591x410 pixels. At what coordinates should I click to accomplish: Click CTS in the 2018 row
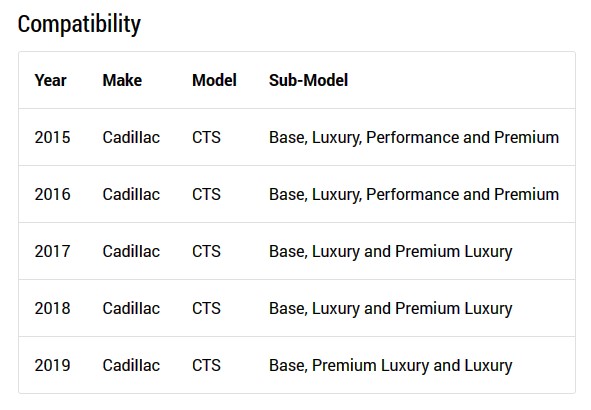206,308
